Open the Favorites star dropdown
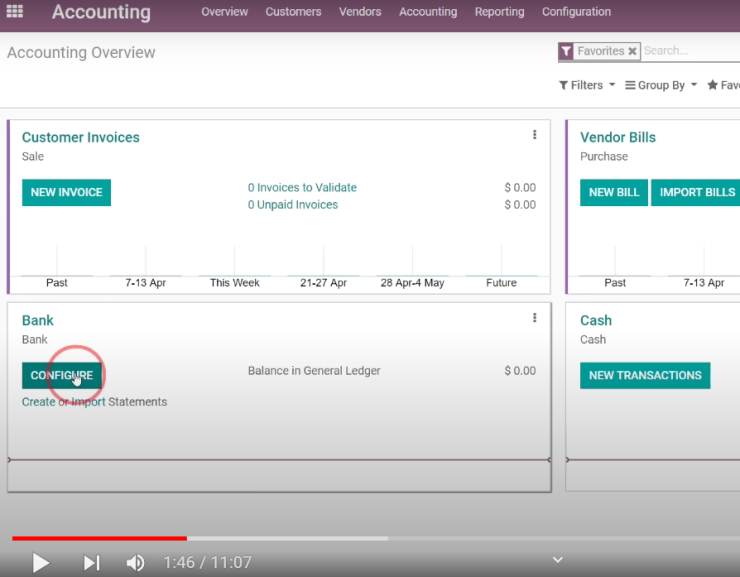This screenshot has width=740, height=577. click(x=723, y=85)
